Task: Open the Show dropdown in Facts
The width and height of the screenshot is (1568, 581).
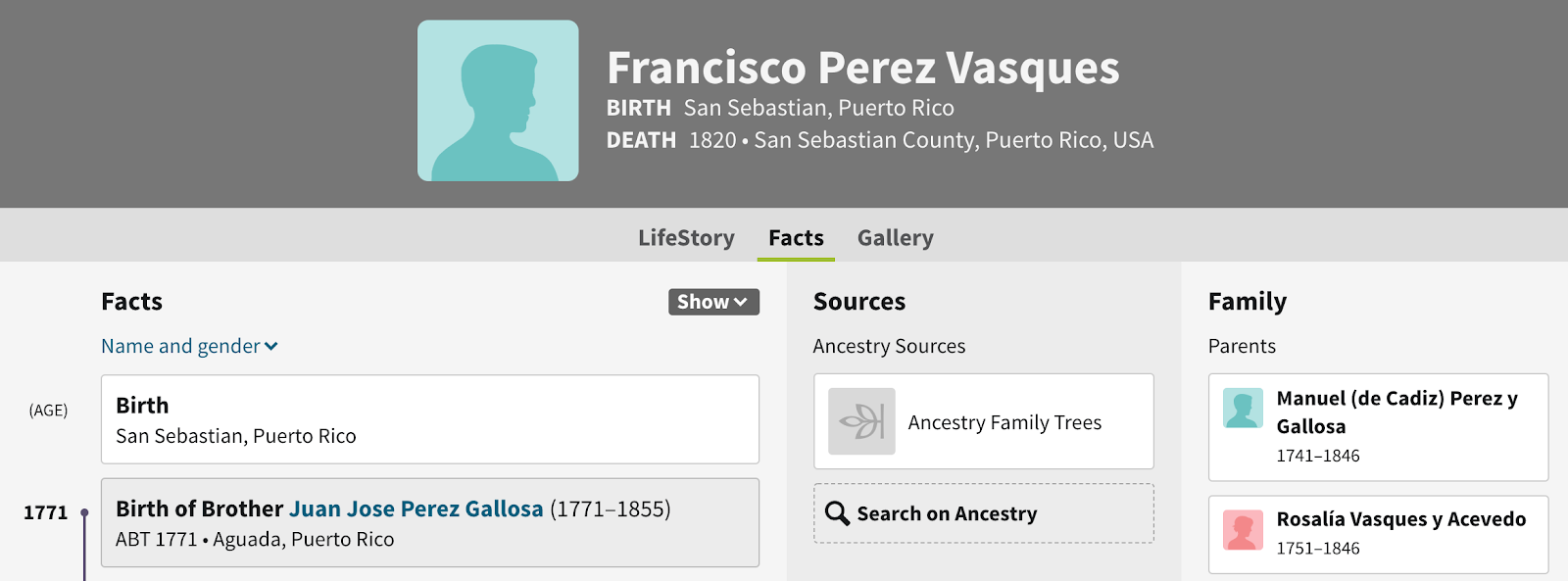Action: 713,302
